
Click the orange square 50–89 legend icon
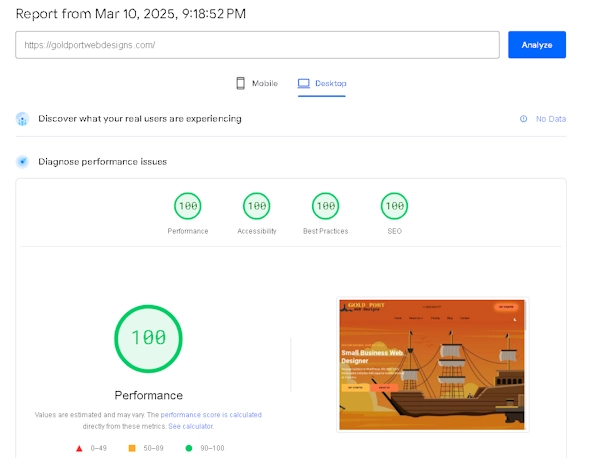tap(132, 448)
